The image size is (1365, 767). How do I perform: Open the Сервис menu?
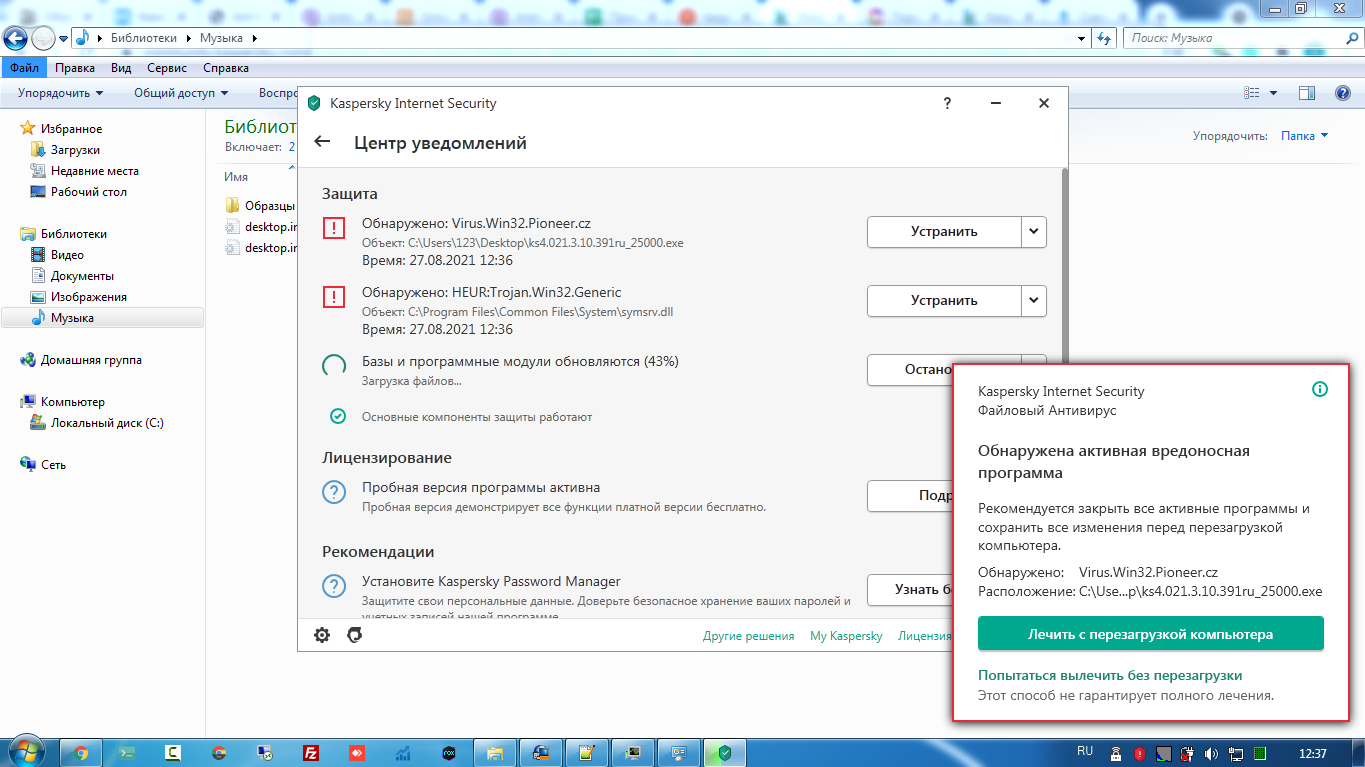coord(166,68)
